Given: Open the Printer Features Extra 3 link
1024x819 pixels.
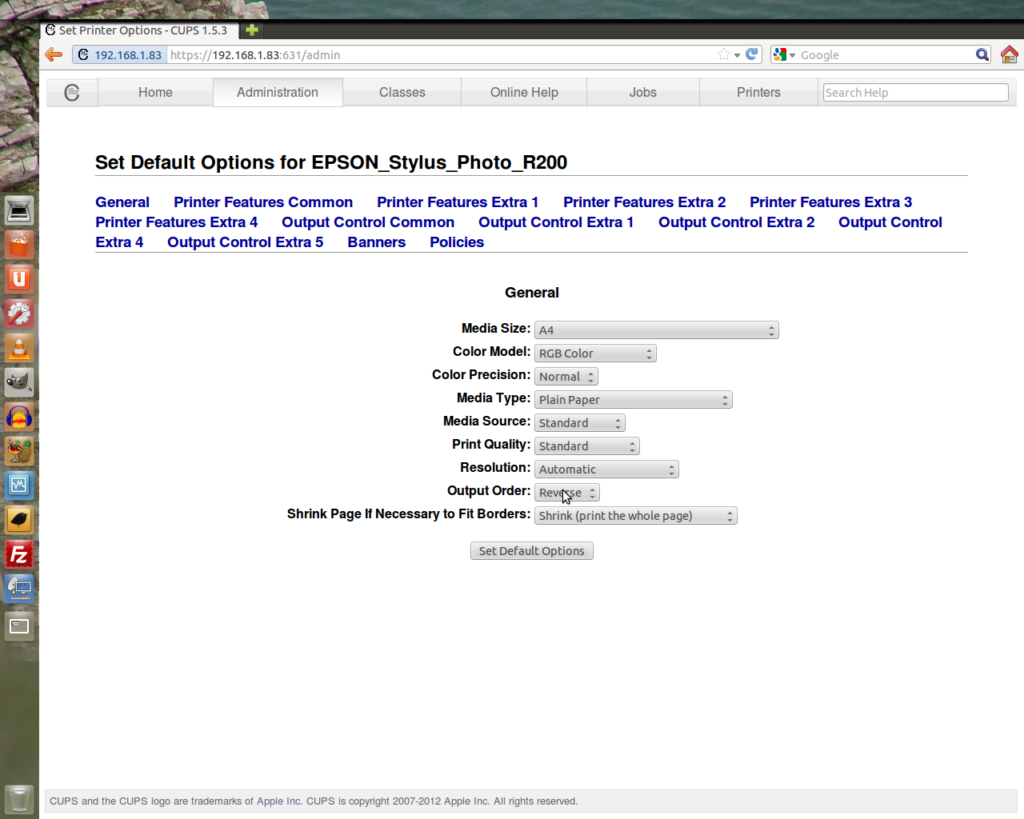Looking at the screenshot, I should coord(831,202).
